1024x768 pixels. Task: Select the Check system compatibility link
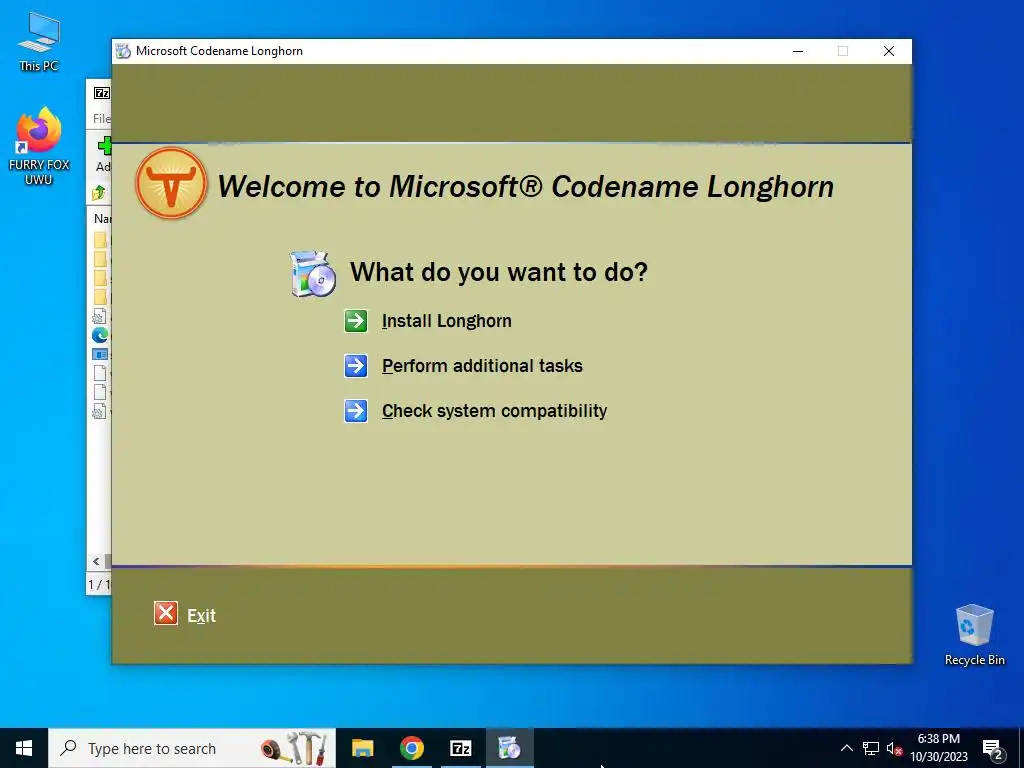pos(494,411)
